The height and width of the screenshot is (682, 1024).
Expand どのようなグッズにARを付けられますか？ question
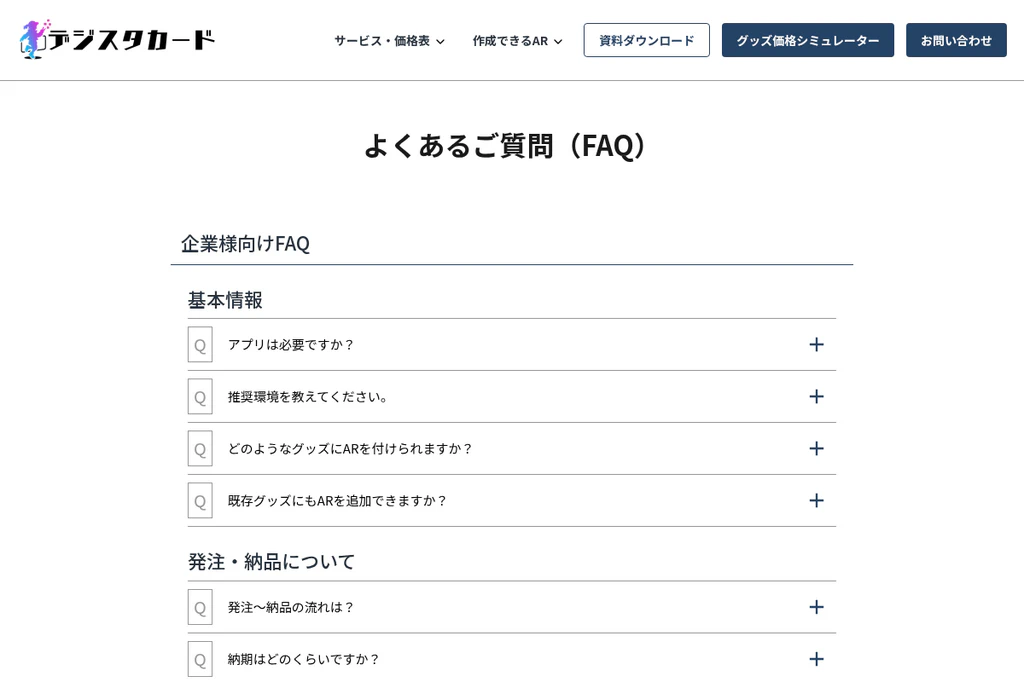(x=512, y=449)
